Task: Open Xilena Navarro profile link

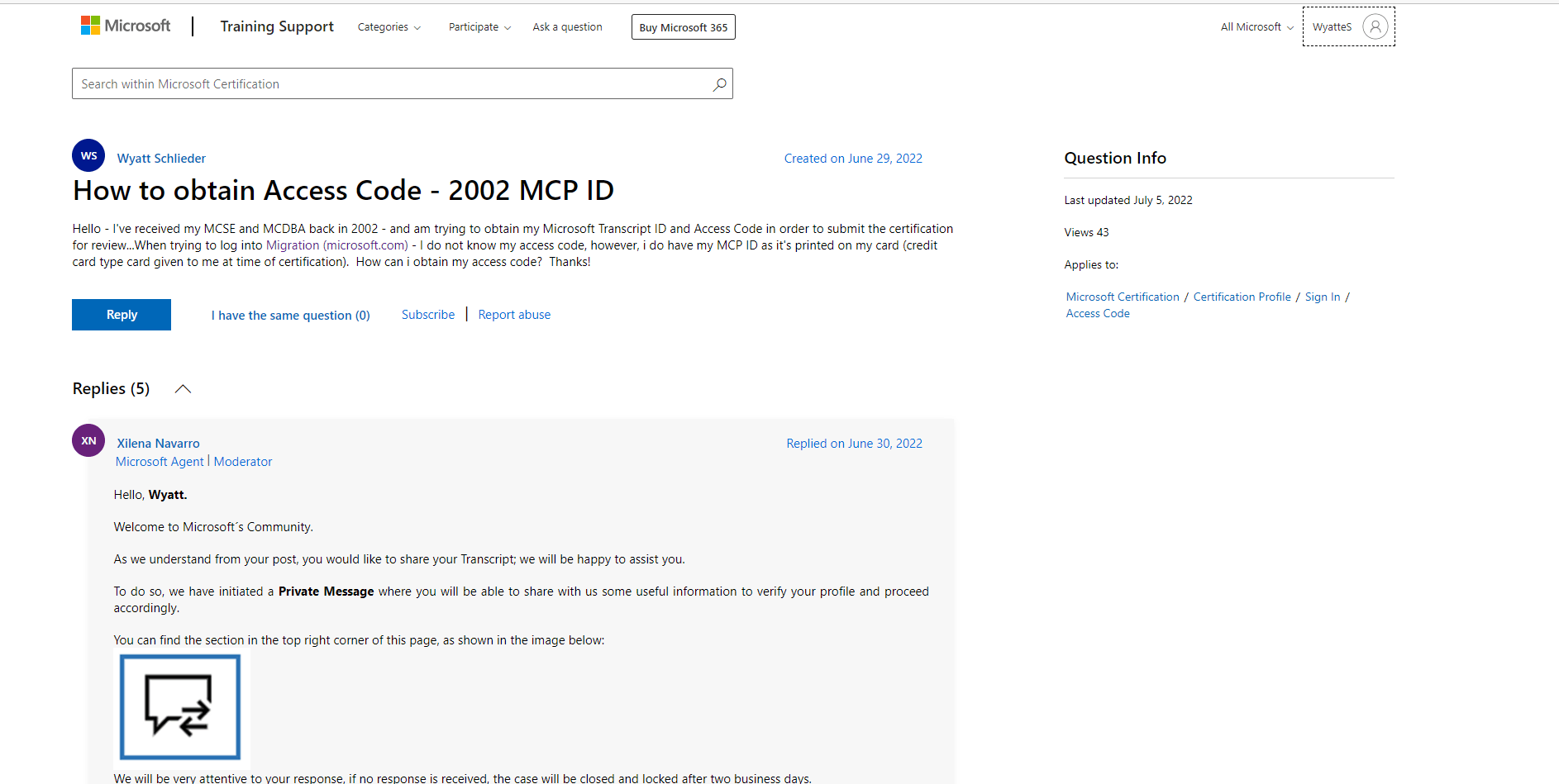Action: (x=158, y=444)
